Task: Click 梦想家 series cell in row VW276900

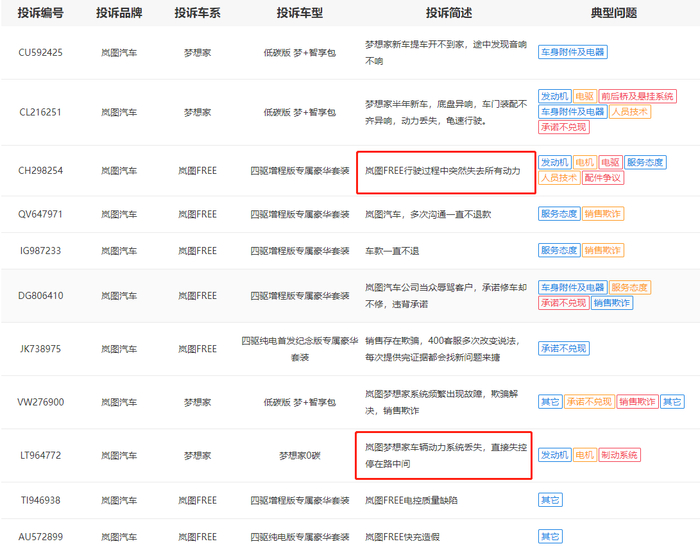Action: tap(197, 402)
